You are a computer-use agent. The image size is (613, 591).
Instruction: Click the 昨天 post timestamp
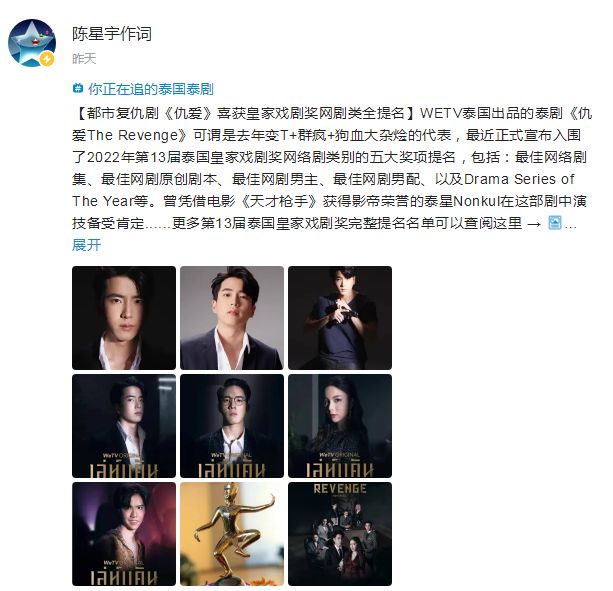(84, 59)
